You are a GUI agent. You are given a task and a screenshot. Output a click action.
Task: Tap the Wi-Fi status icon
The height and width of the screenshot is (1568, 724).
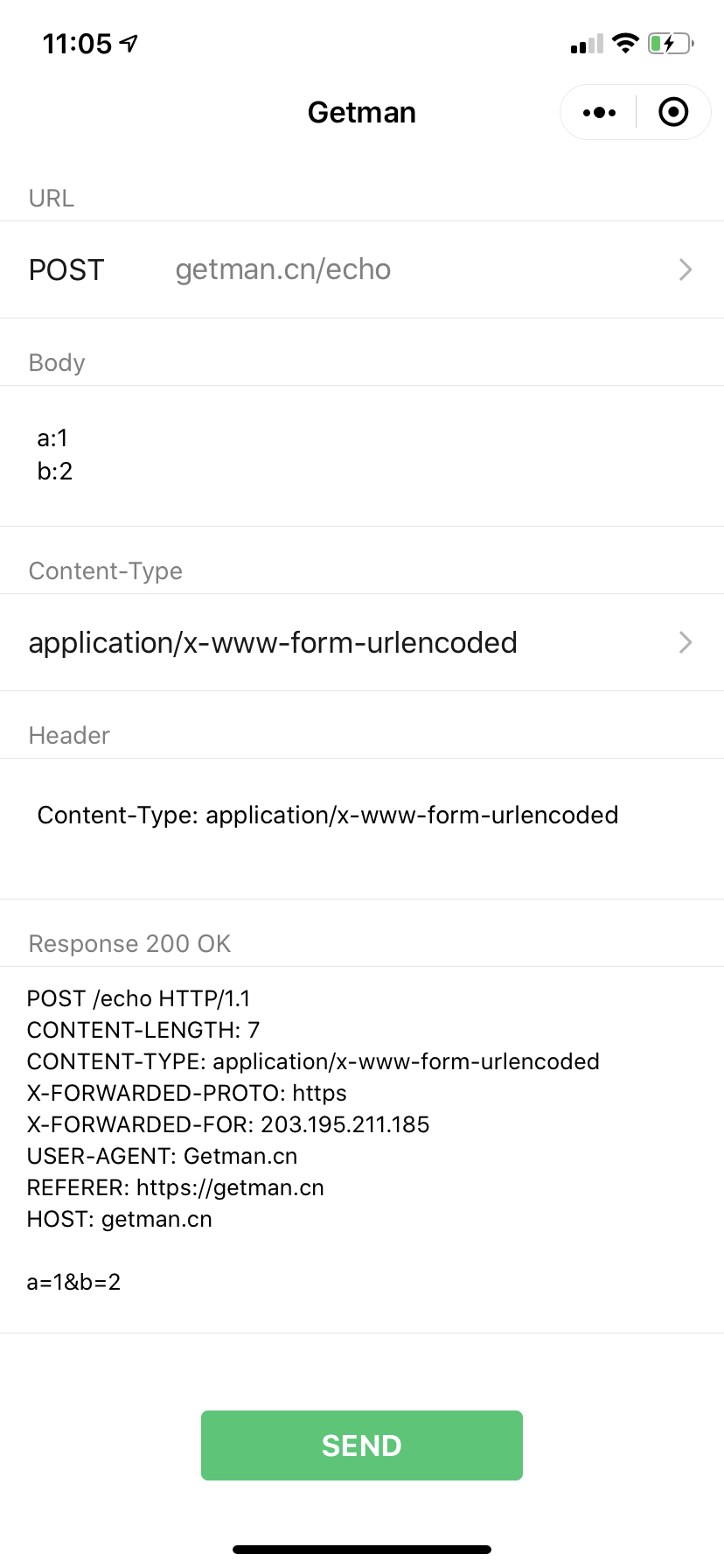pyautogui.click(x=625, y=43)
